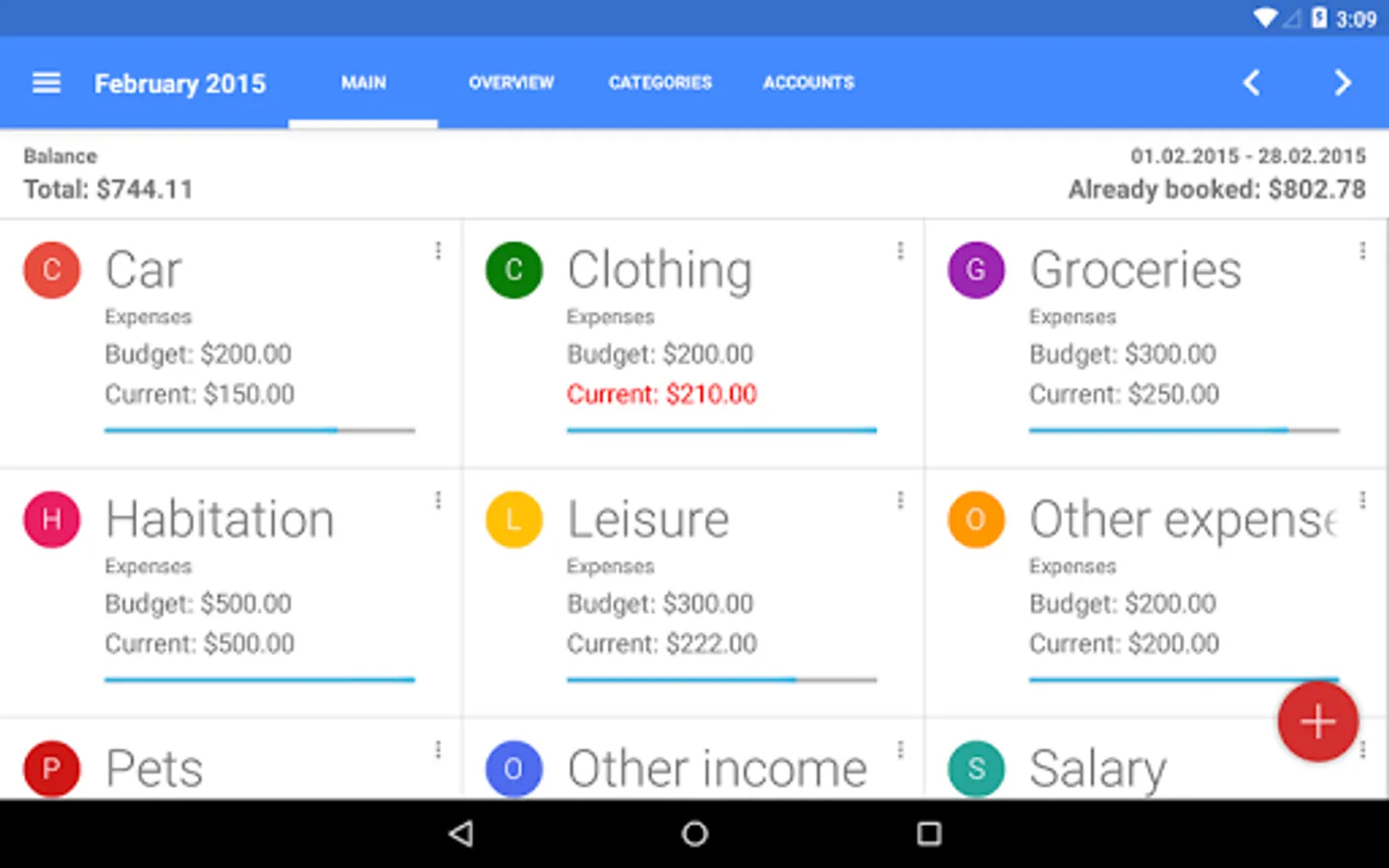Switch to the Main tab
This screenshot has width=1389, height=868.
[x=364, y=83]
